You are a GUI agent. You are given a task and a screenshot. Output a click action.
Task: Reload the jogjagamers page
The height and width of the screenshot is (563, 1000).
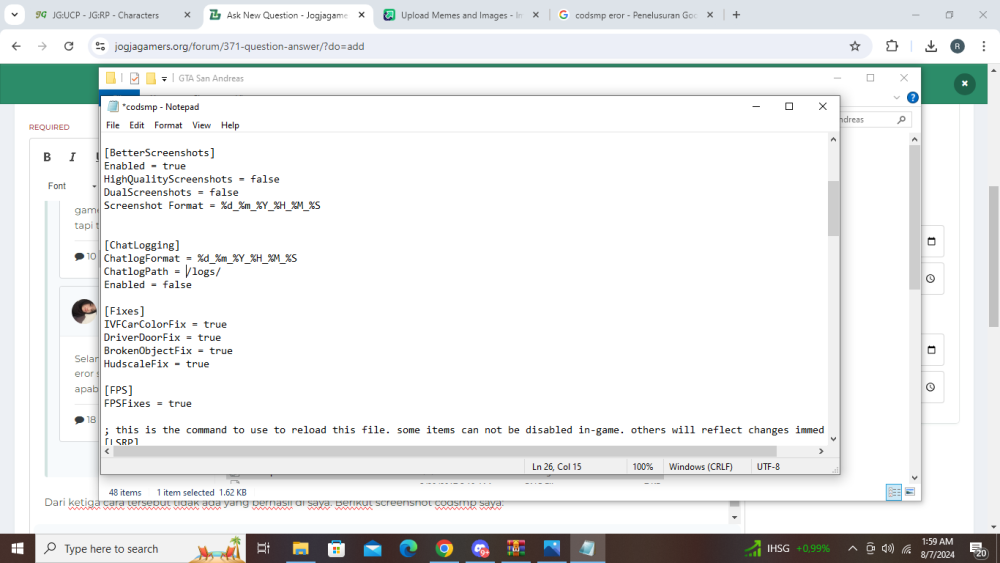69,46
